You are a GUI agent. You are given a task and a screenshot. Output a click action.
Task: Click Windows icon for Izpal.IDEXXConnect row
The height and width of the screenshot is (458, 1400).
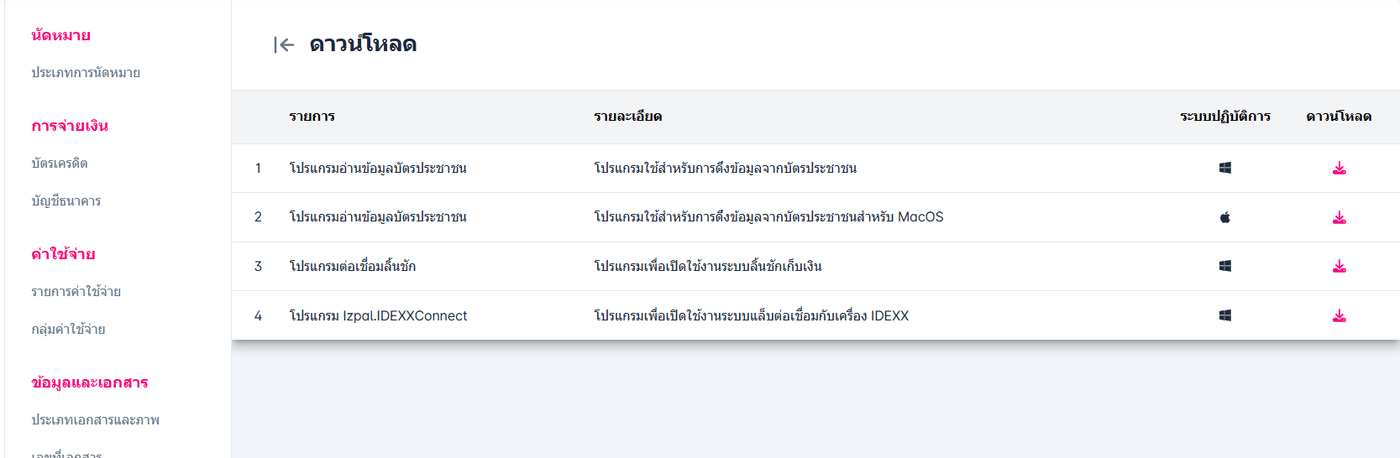coord(1225,316)
